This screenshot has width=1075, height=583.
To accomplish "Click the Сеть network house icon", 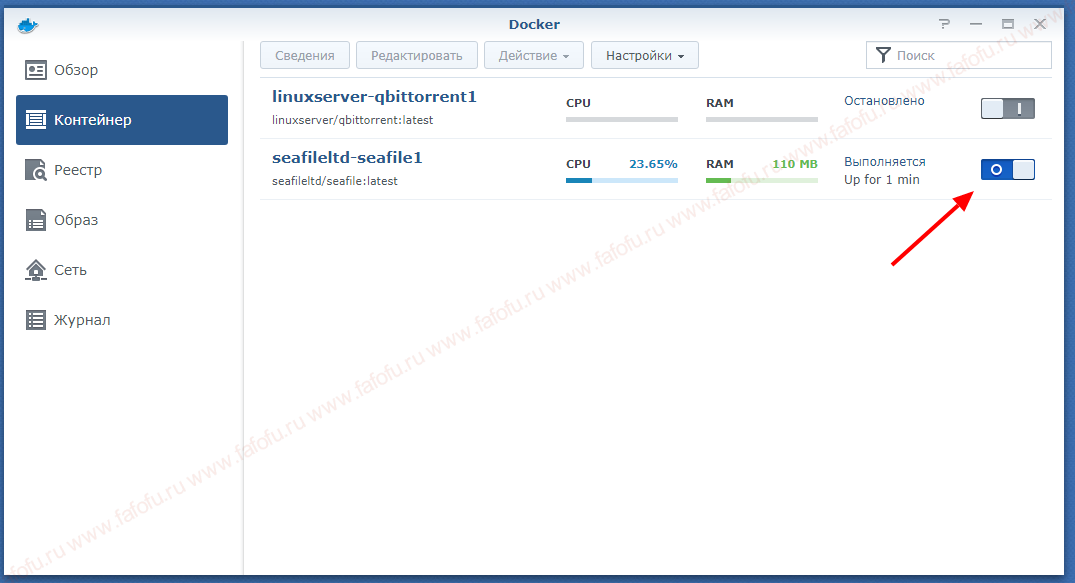I will pyautogui.click(x=36, y=270).
